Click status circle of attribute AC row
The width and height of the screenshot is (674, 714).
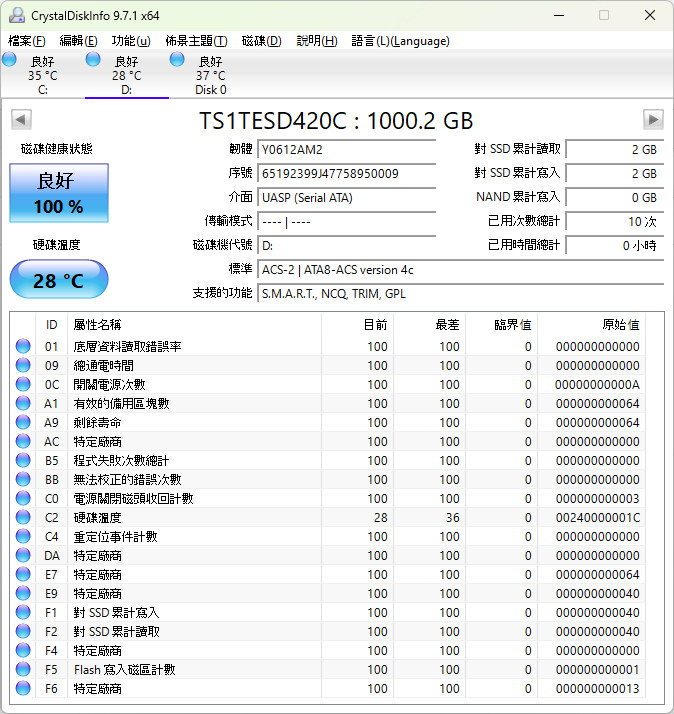pyautogui.click(x=23, y=441)
